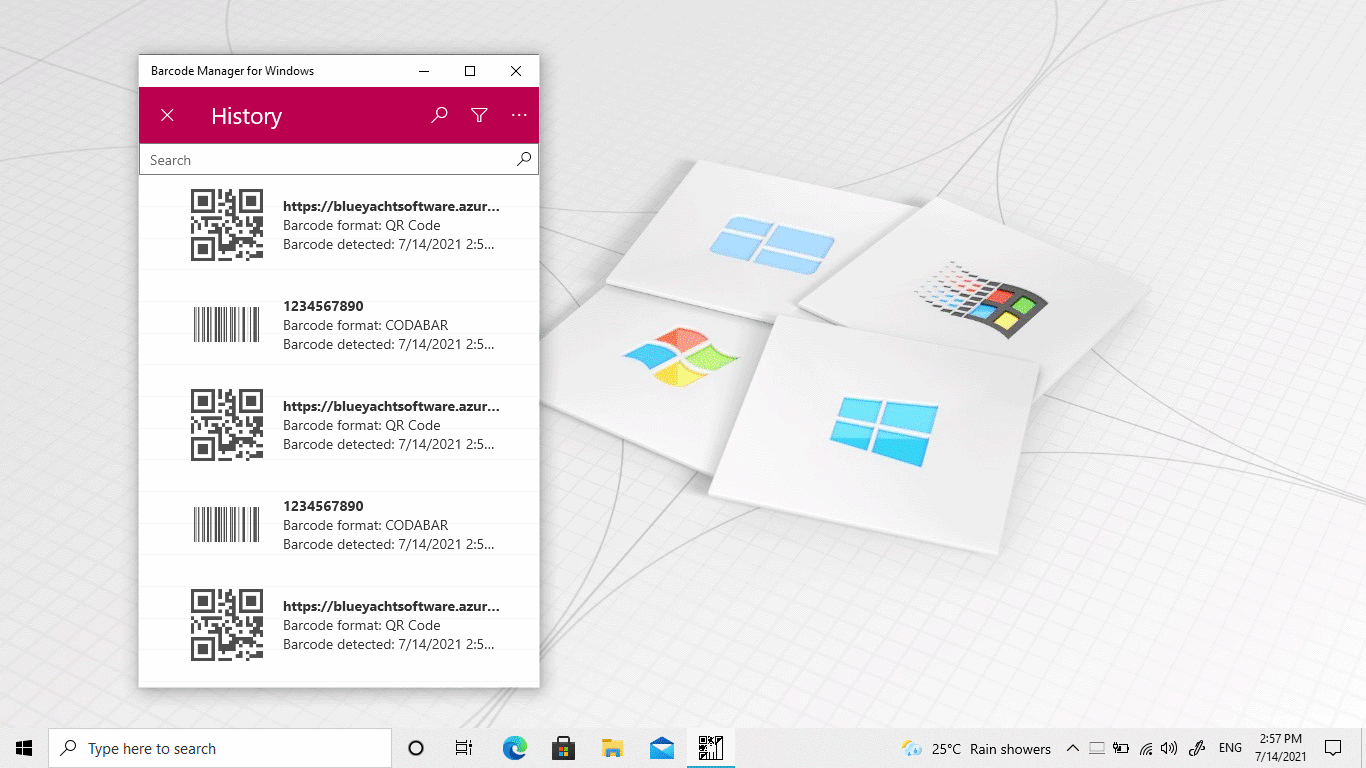Open the Mail app from the taskbar
The height and width of the screenshot is (768, 1366).
coord(661,748)
